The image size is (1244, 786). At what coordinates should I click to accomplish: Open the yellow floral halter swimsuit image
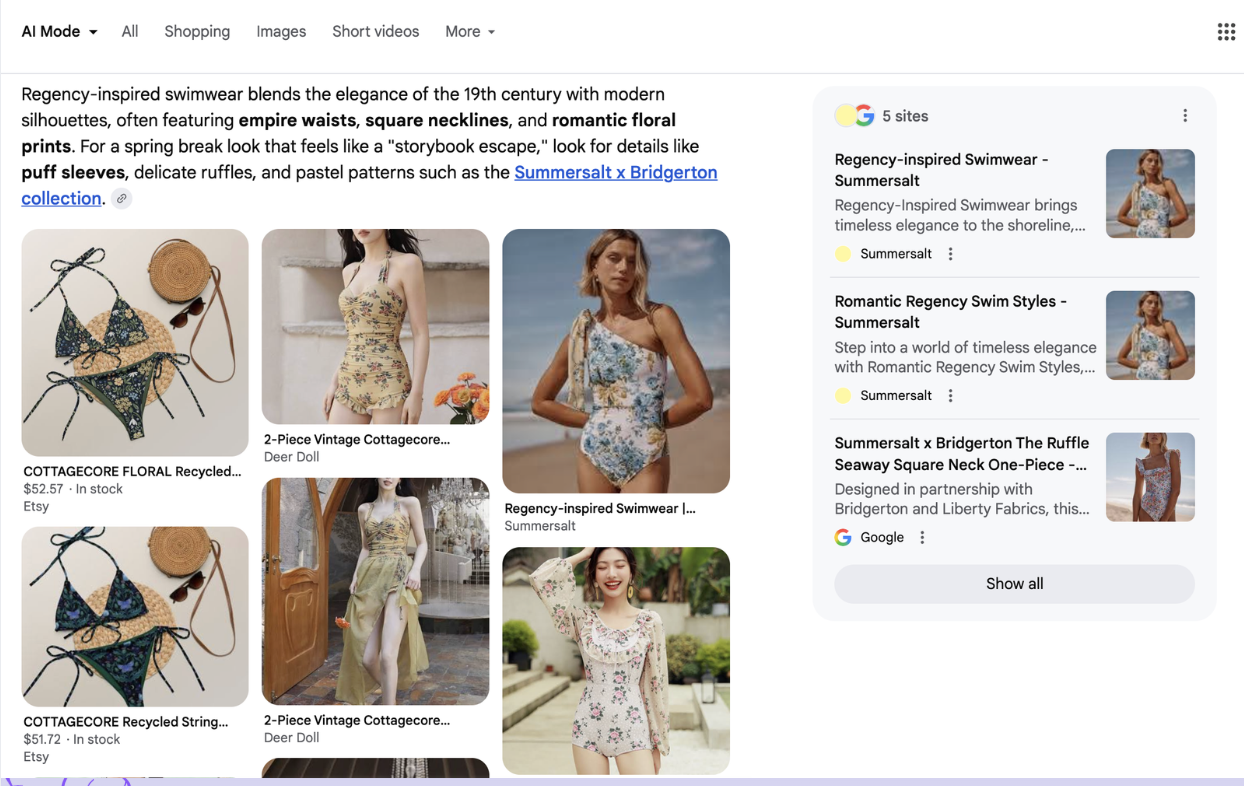point(375,327)
